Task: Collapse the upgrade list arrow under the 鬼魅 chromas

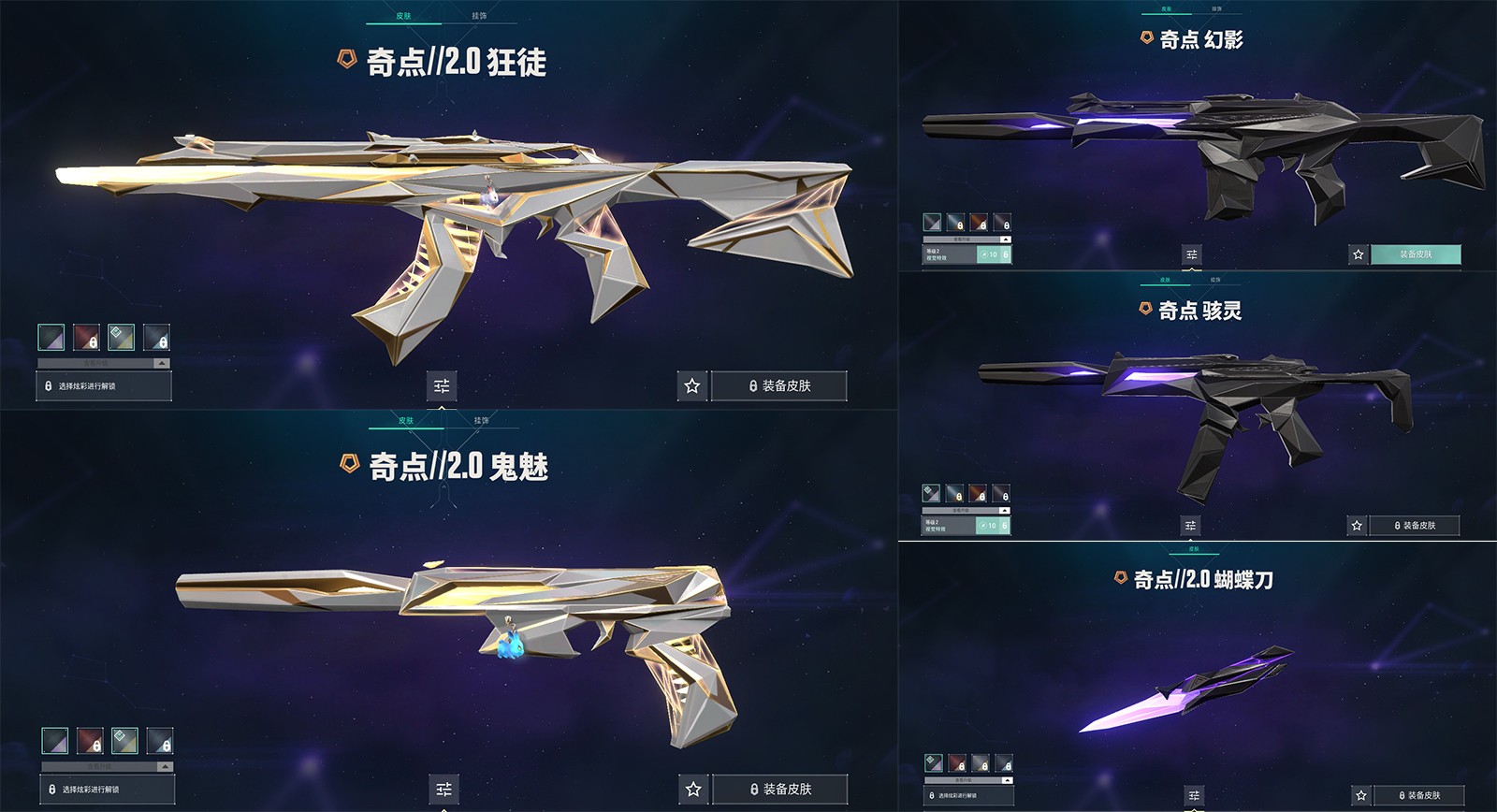Action: (x=166, y=767)
